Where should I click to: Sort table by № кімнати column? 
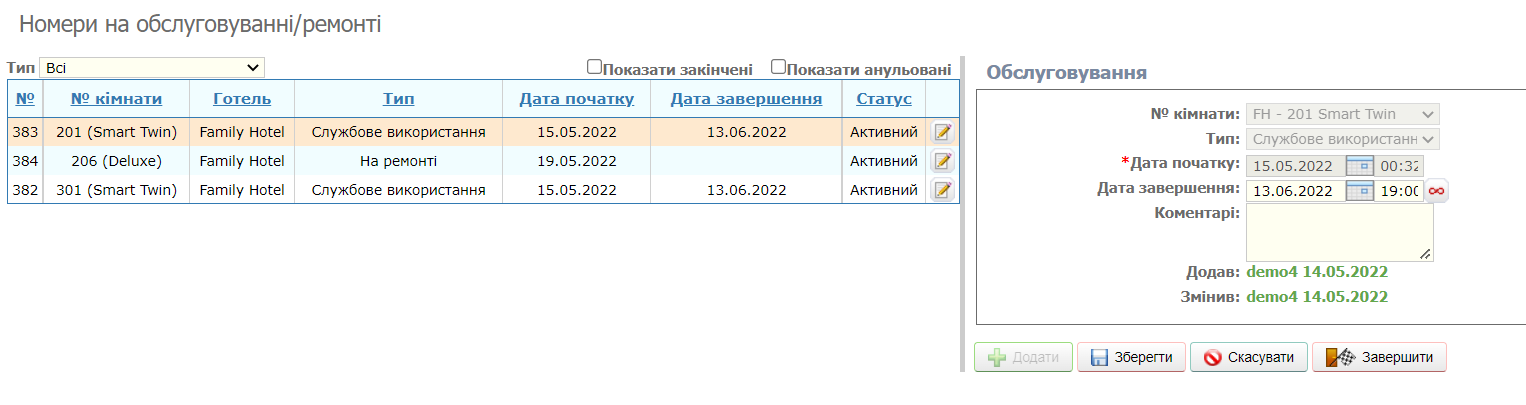click(x=116, y=99)
